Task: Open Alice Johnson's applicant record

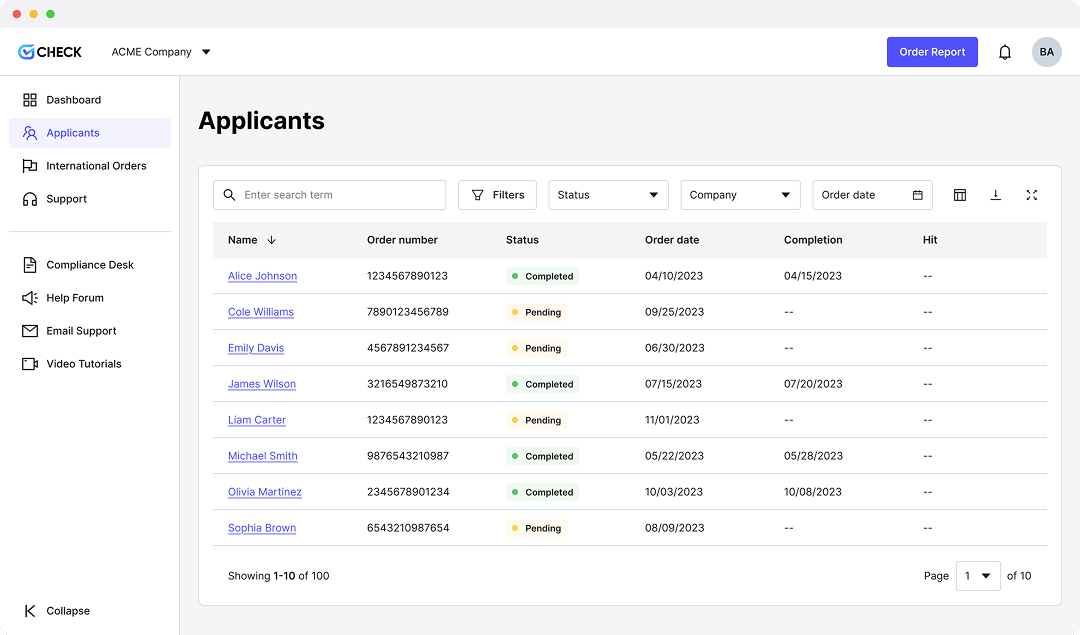Action: click(262, 276)
